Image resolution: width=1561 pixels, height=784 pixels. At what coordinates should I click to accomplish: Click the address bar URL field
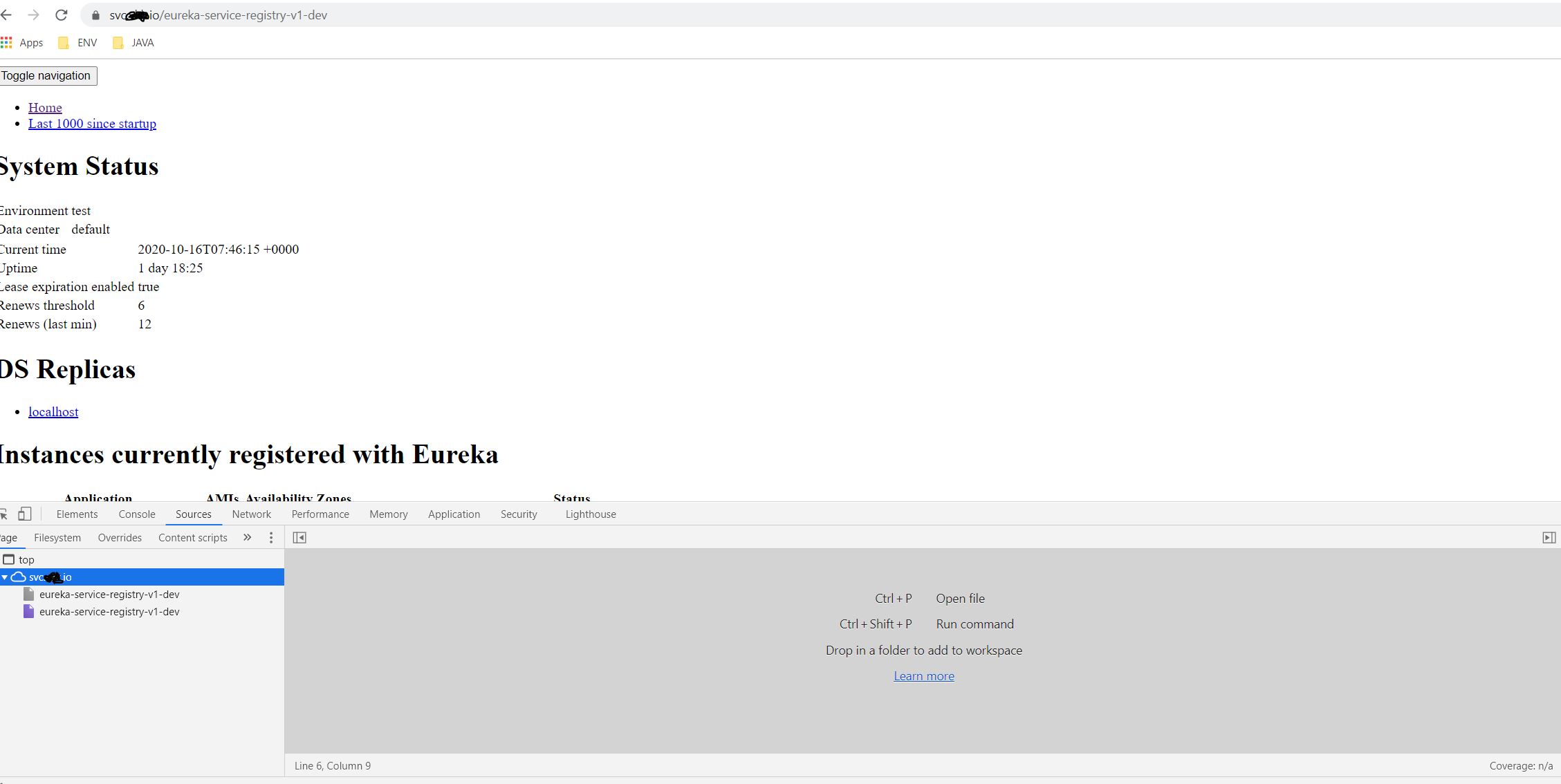[484, 15]
